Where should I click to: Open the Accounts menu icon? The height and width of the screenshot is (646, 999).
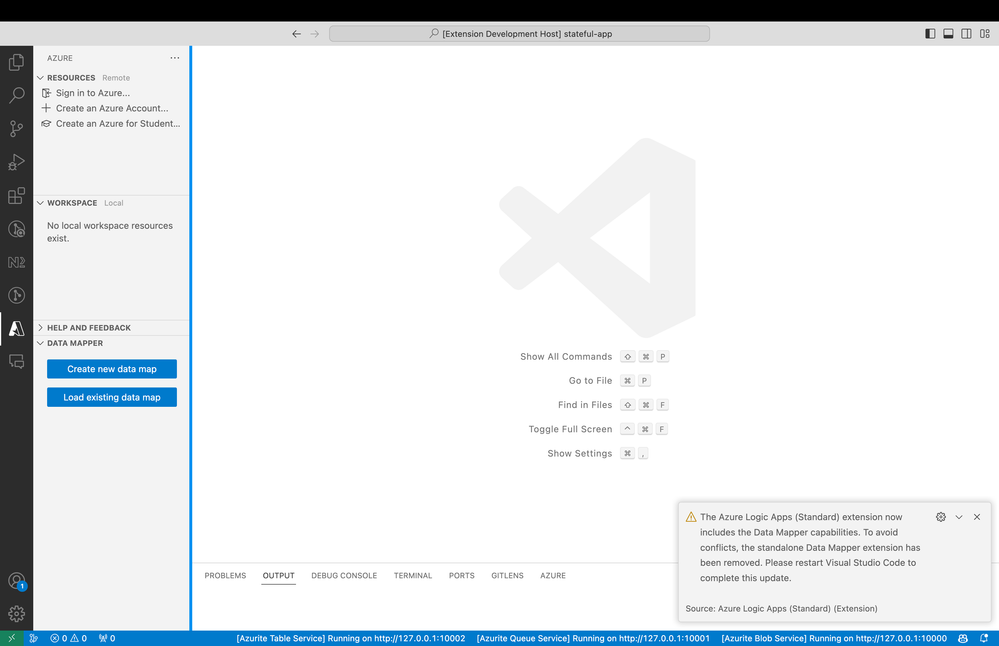(17, 580)
